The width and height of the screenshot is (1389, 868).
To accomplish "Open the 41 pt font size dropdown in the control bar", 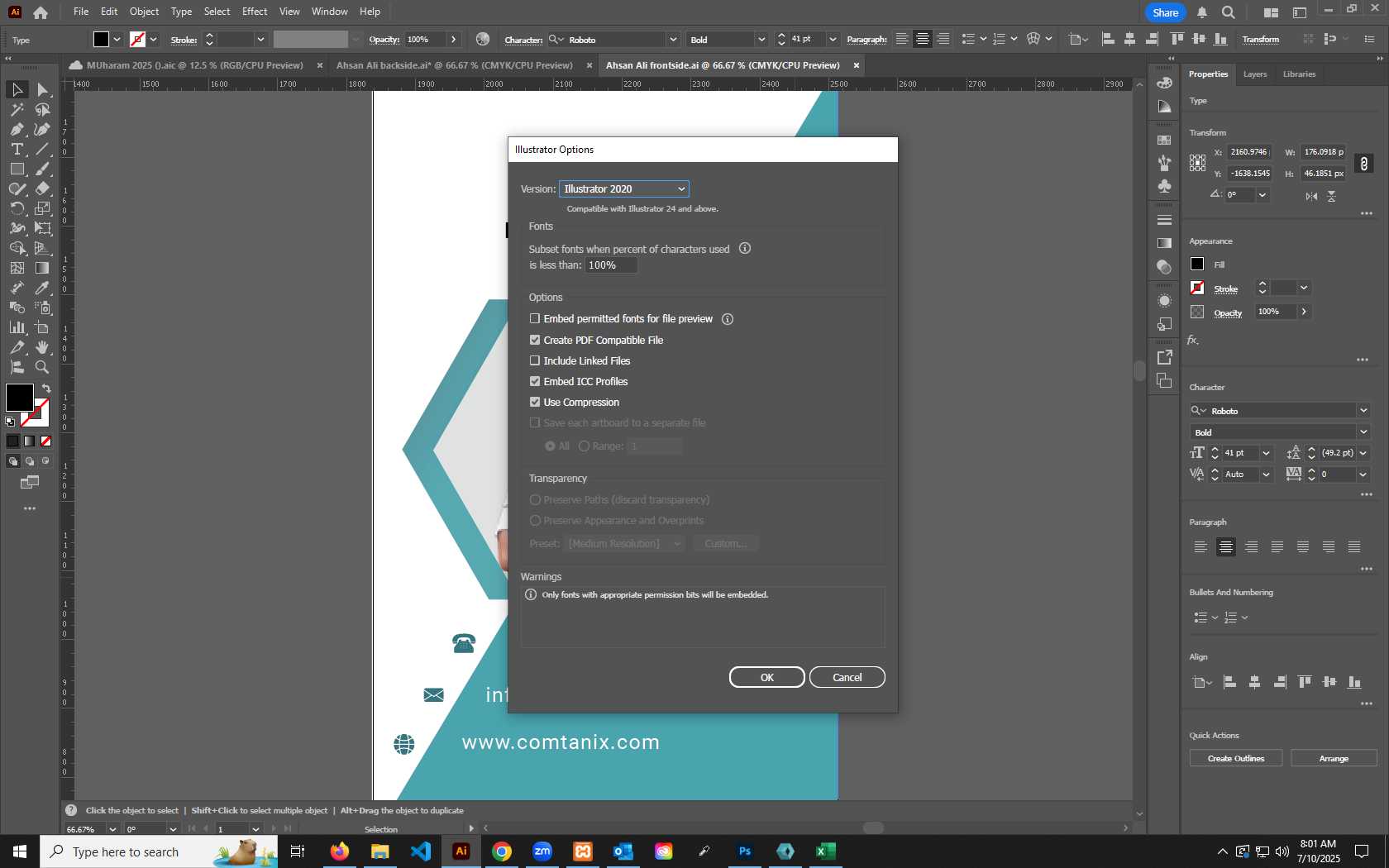I will pos(833,40).
